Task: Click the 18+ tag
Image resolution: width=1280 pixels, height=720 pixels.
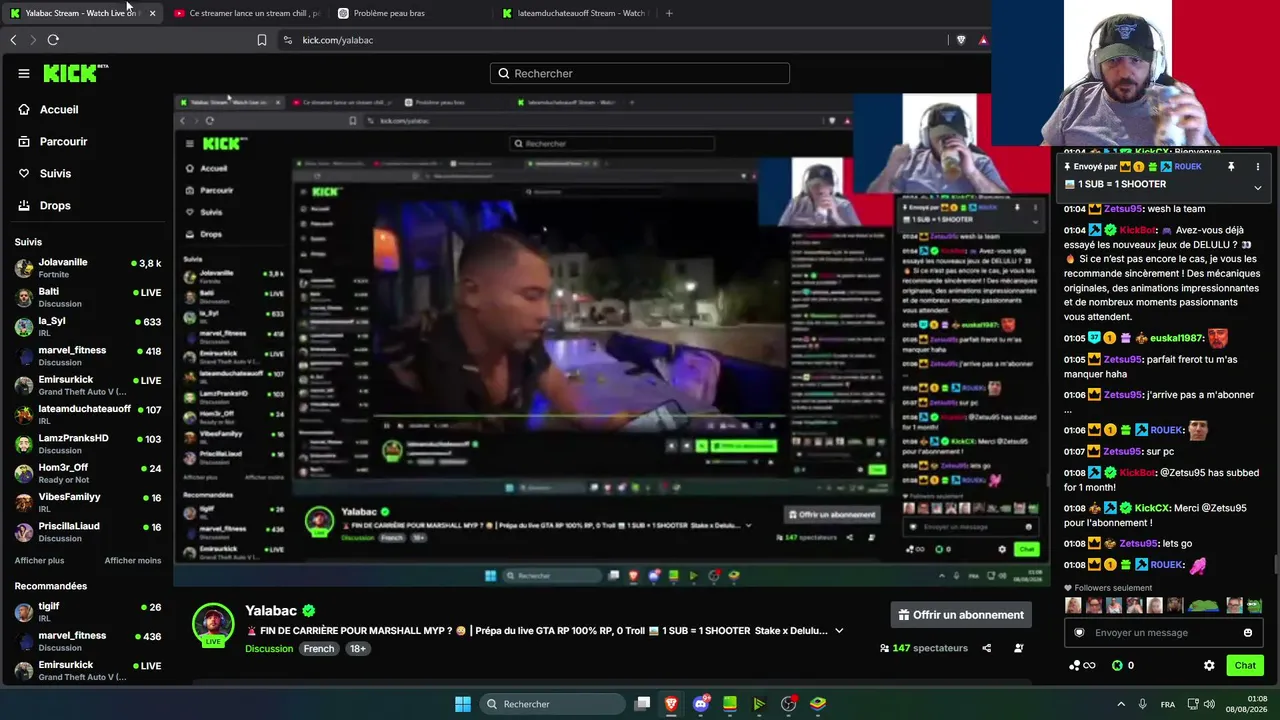Action: (358, 649)
